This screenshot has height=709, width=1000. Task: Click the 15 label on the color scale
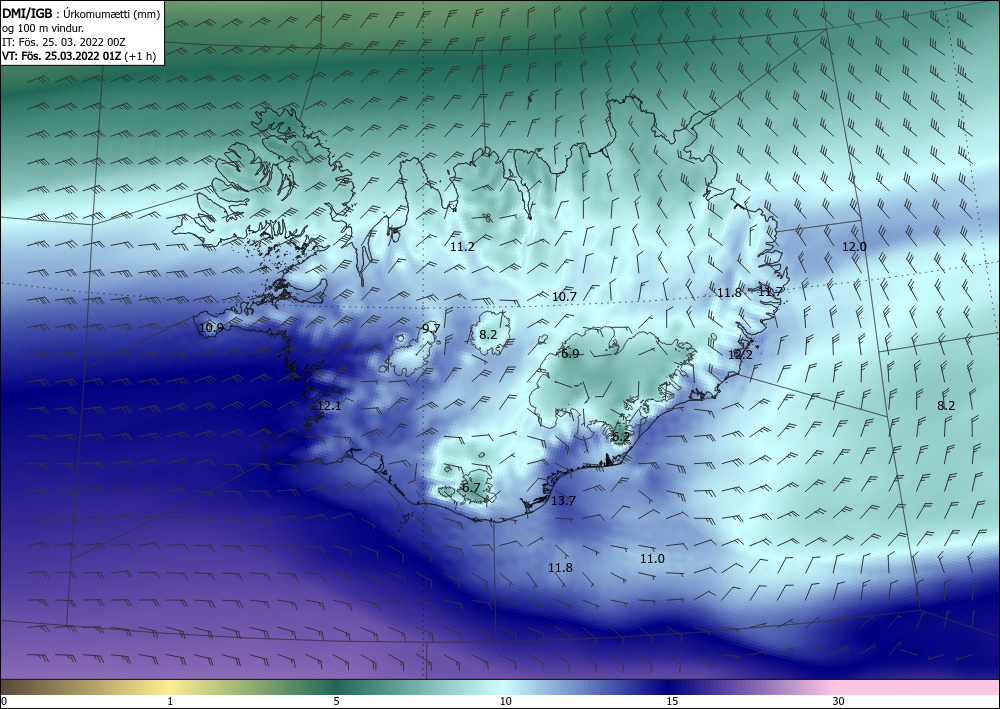(672, 701)
